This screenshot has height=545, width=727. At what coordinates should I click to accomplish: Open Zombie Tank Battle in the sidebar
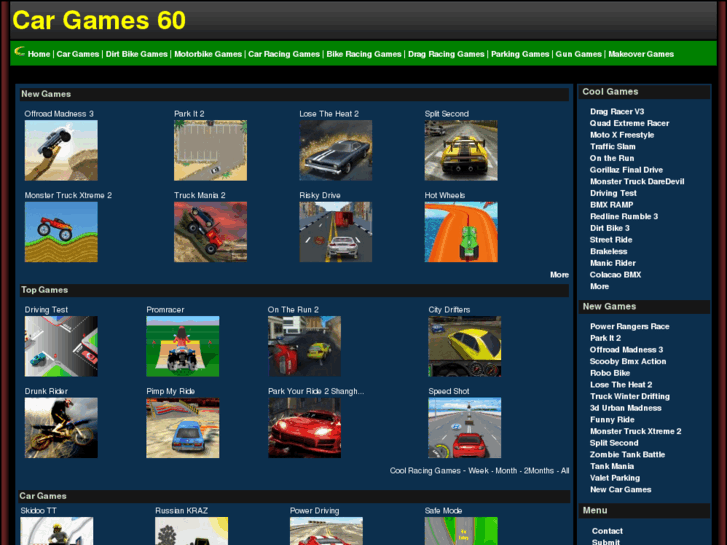click(628, 455)
